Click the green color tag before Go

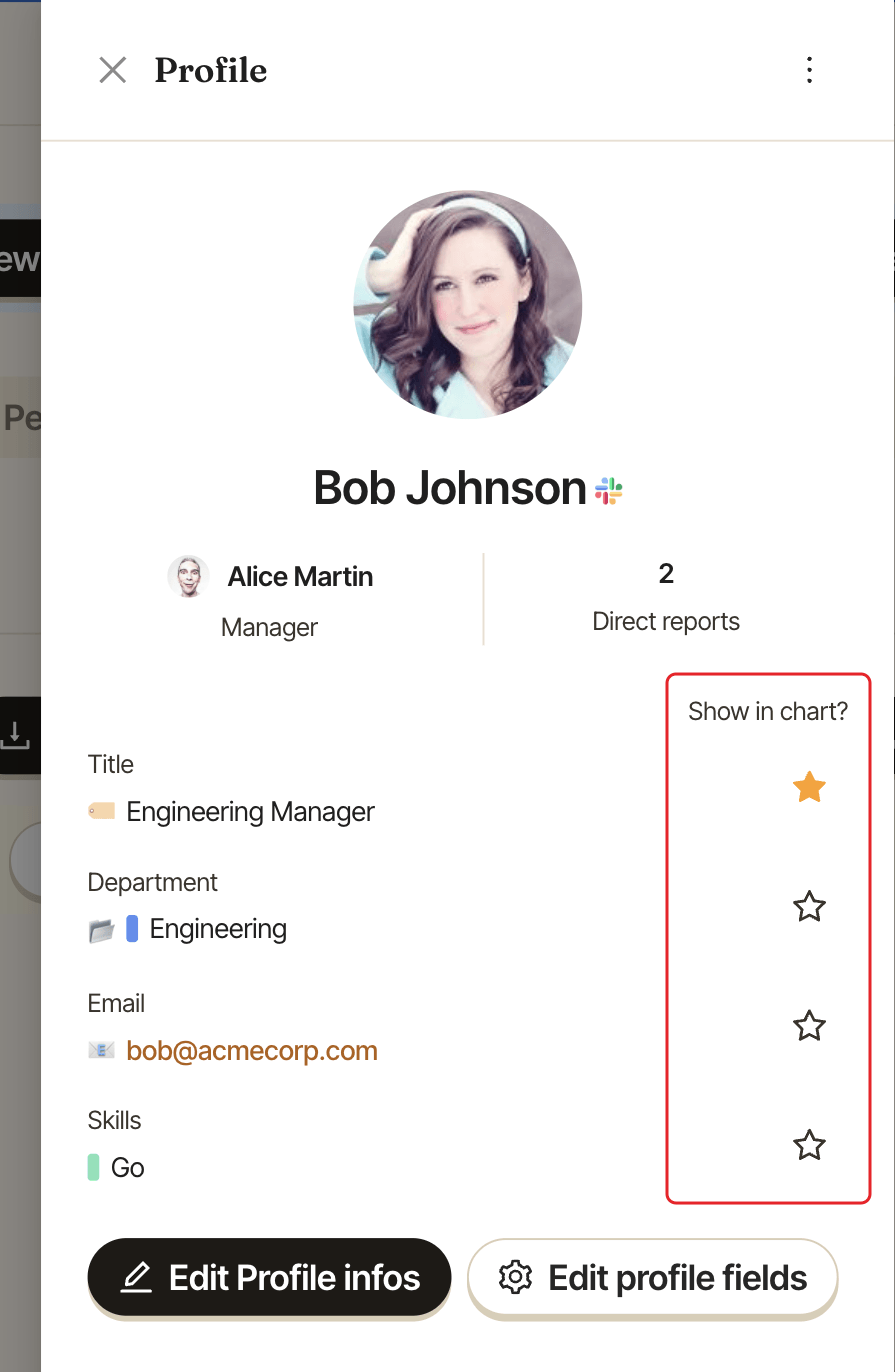click(x=94, y=1167)
